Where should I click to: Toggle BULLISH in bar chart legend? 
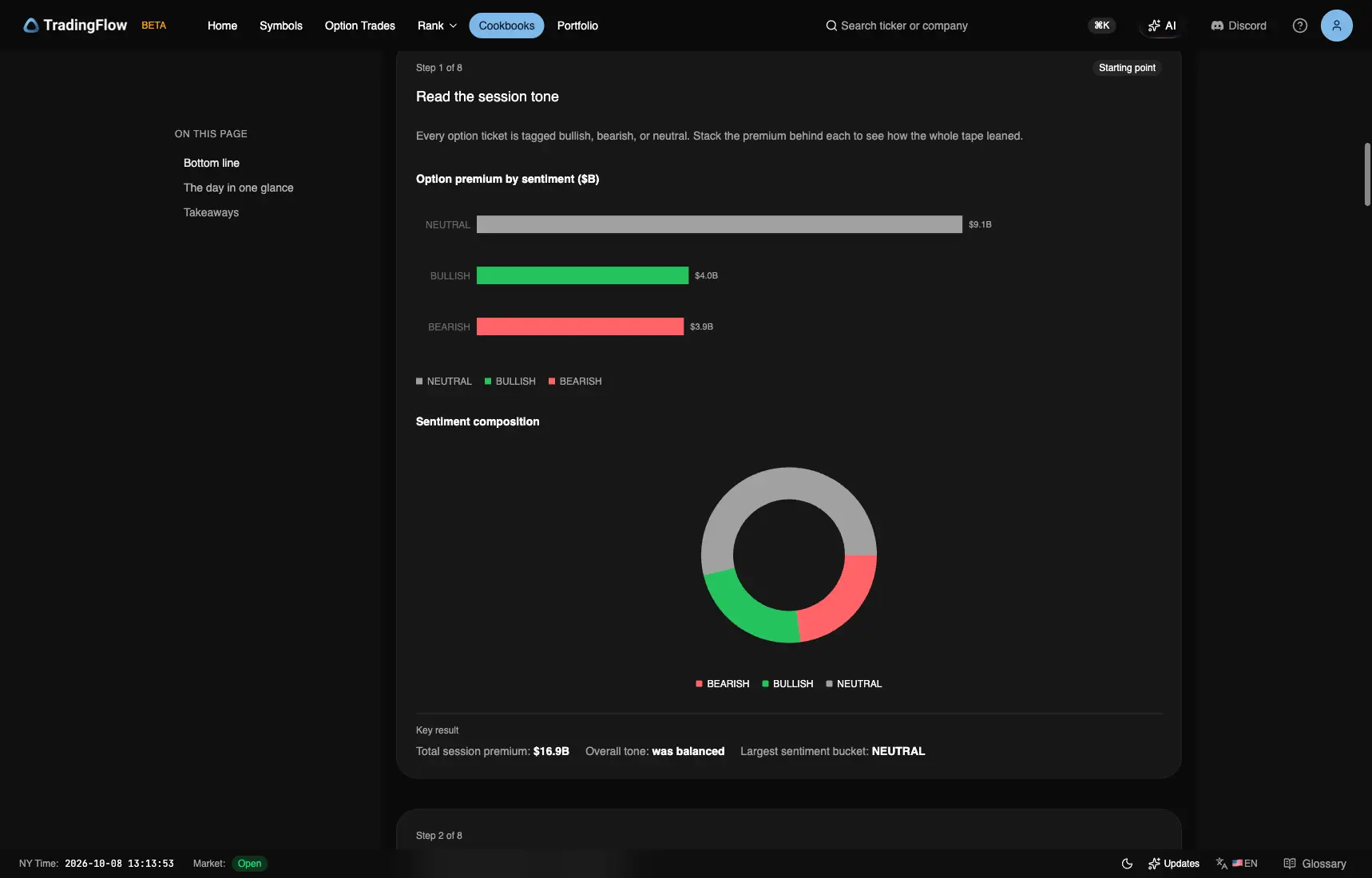510,382
